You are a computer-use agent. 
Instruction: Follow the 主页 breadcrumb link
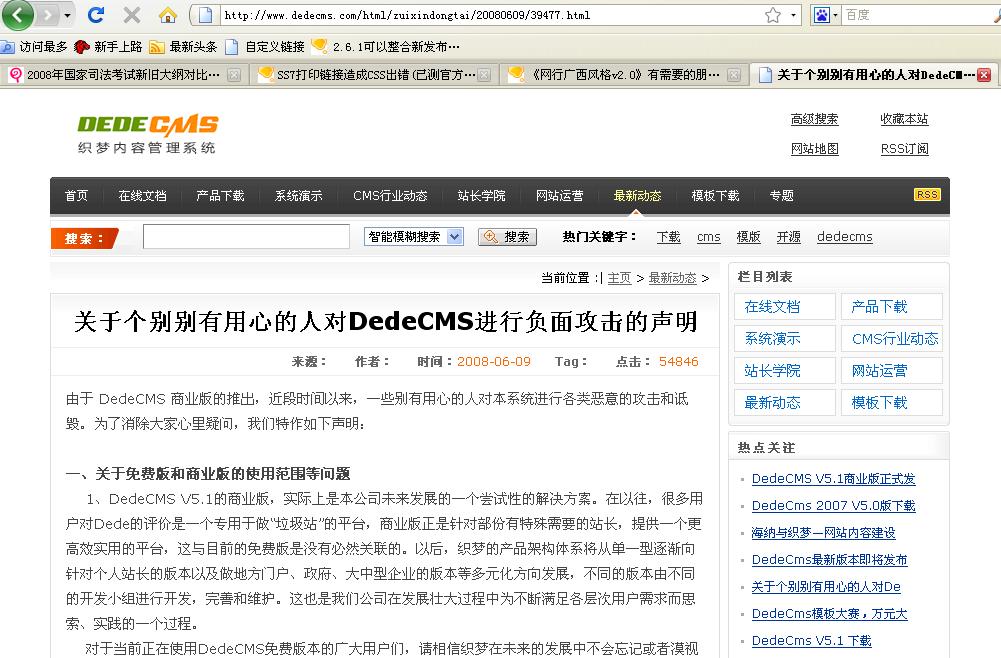pyautogui.click(x=619, y=278)
